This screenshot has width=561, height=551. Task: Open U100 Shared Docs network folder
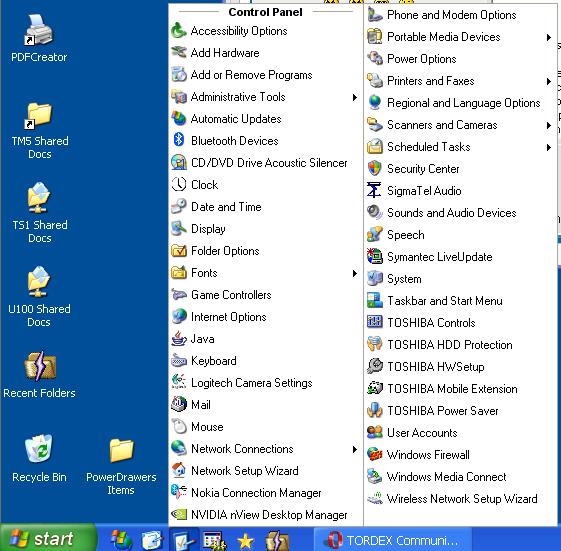tap(39, 296)
